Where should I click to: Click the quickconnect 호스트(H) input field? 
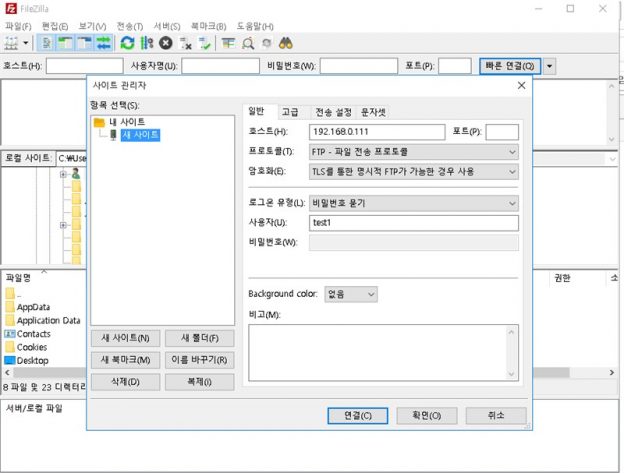[x=84, y=66]
